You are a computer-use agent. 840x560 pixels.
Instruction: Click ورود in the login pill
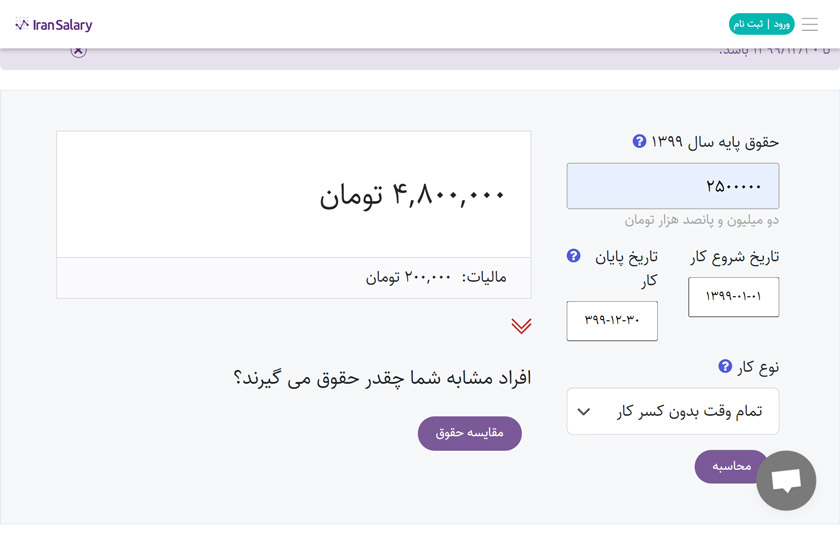point(781,24)
